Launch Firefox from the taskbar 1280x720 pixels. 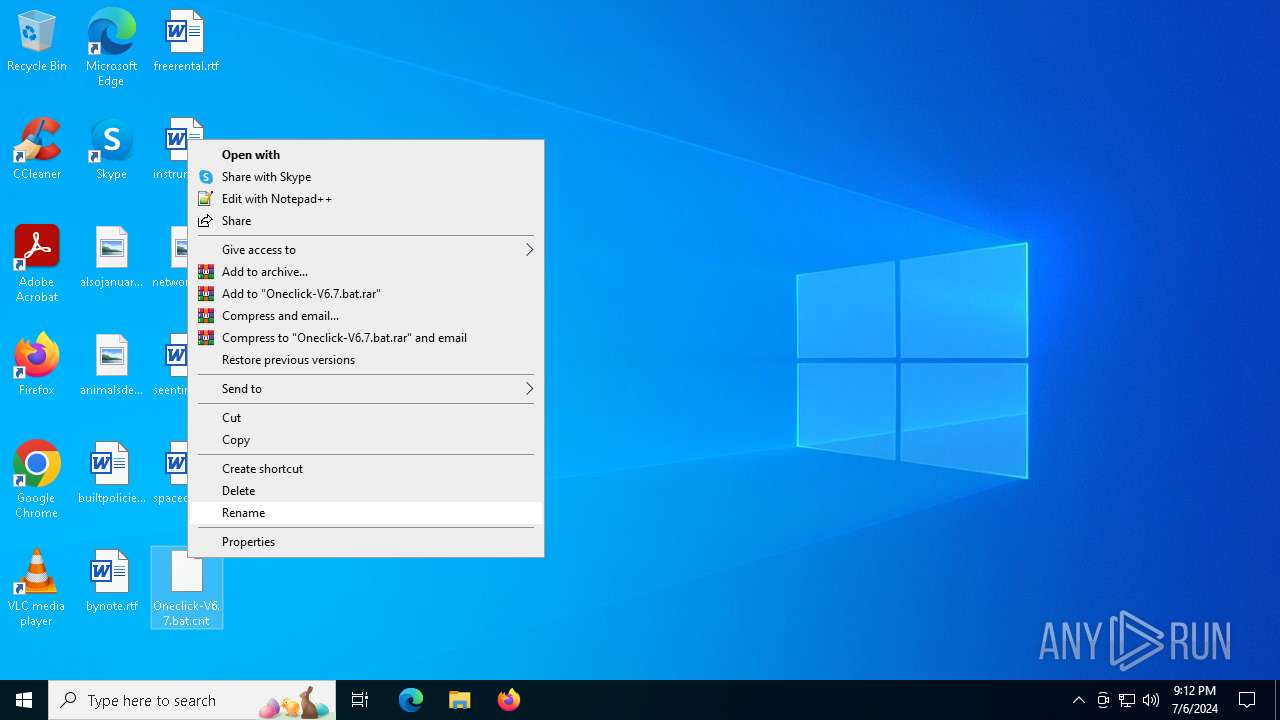click(509, 700)
